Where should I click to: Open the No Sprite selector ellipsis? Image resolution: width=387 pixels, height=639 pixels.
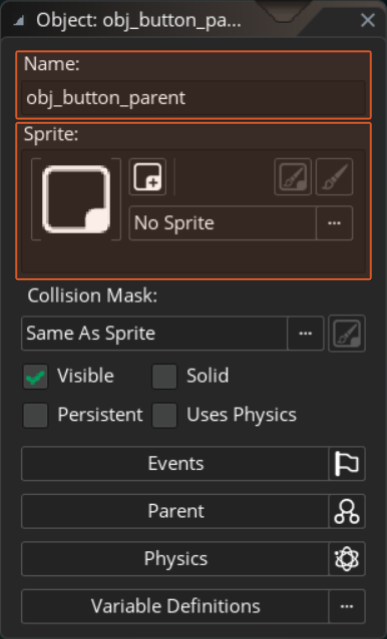tap(334, 223)
